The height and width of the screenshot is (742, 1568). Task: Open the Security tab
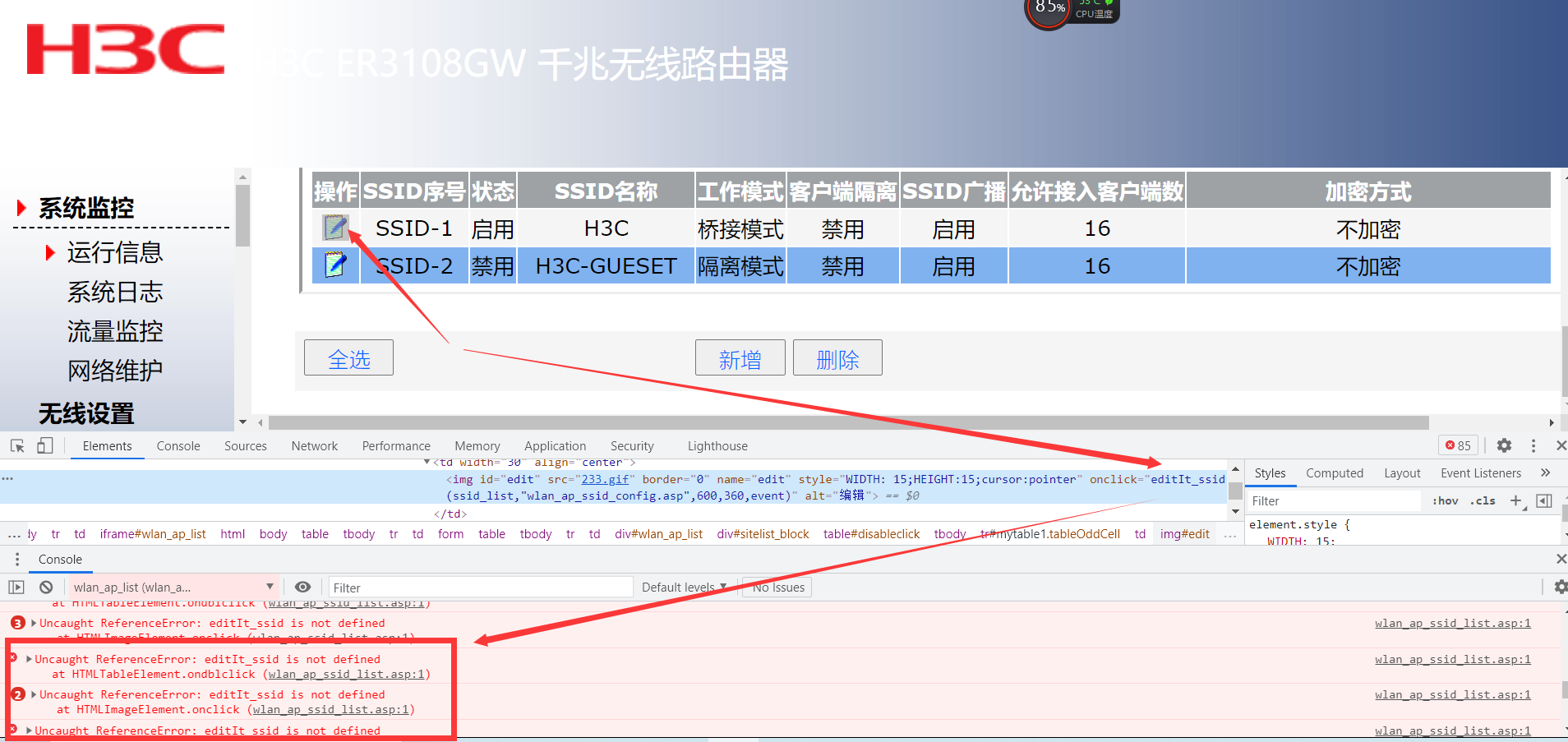(x=632, y=445)
